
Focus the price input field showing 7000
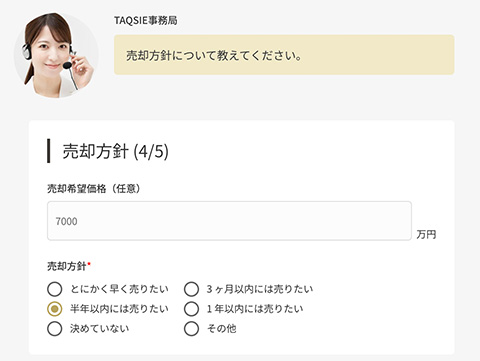(x=229, y=221)
